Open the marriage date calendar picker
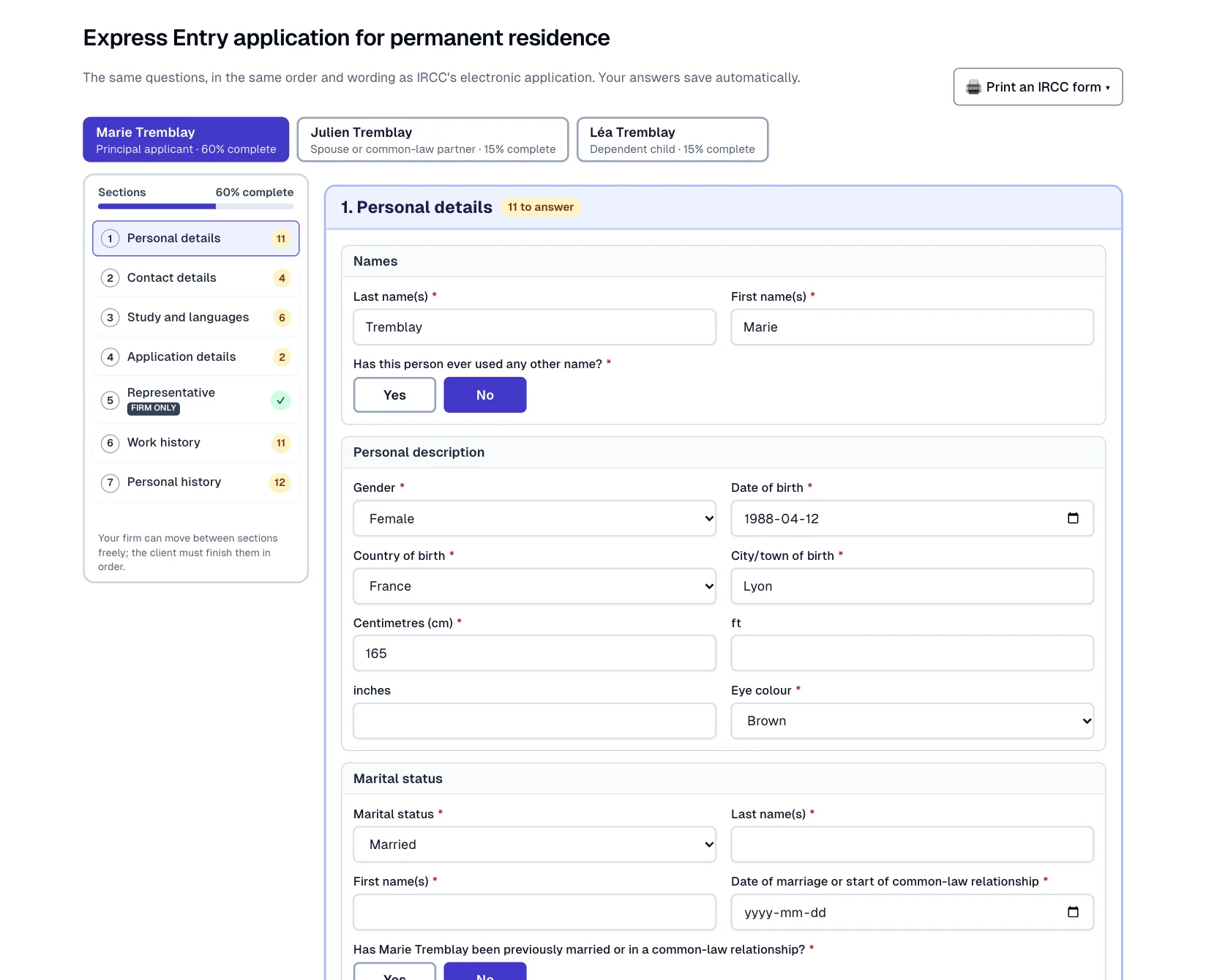The width and height of the screenshot is (1206, 980). pos(1073,912)
